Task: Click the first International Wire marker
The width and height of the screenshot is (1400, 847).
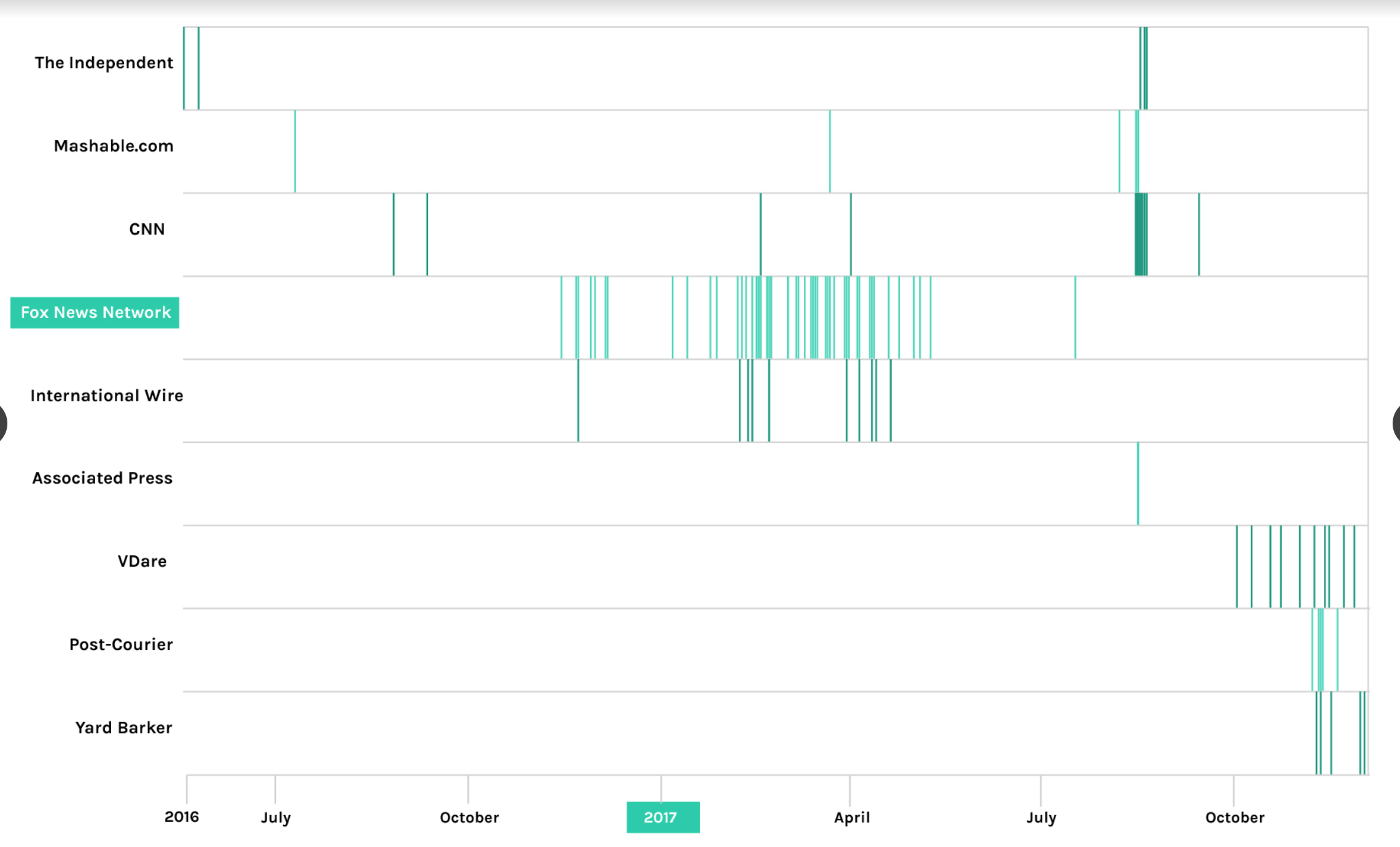Action: click(578, 401)
